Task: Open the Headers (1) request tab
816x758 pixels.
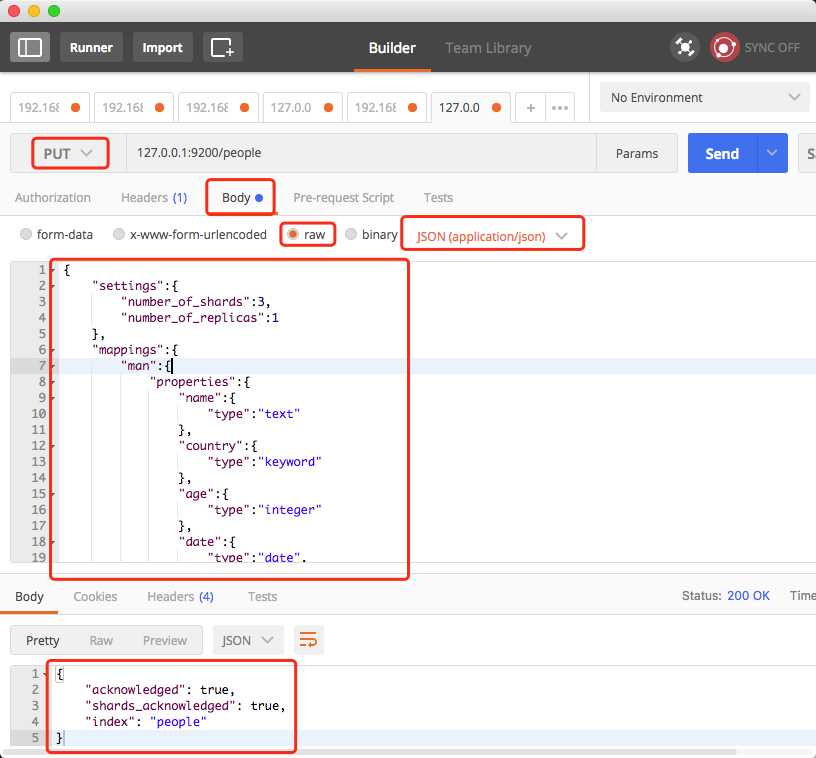Action: (x=154, y=198)
